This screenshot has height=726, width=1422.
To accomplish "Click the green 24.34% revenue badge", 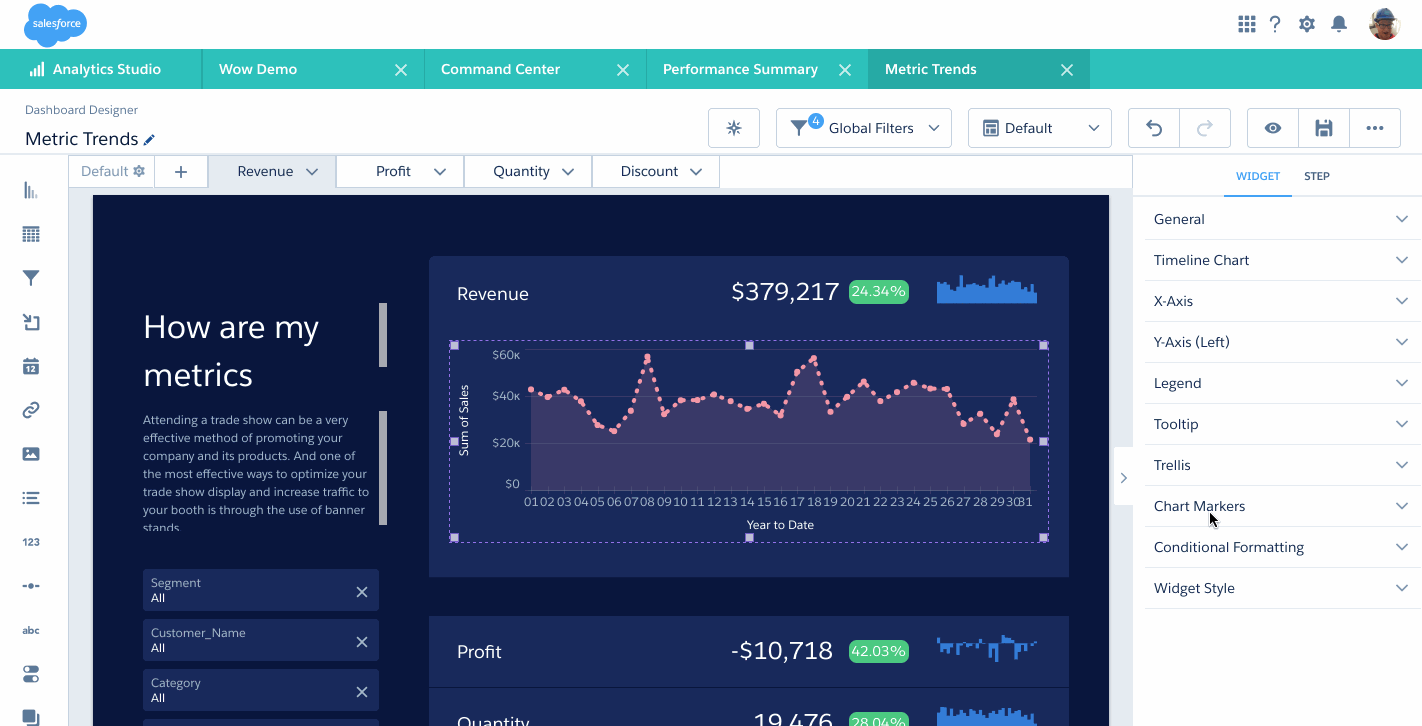I will (878, 292).
